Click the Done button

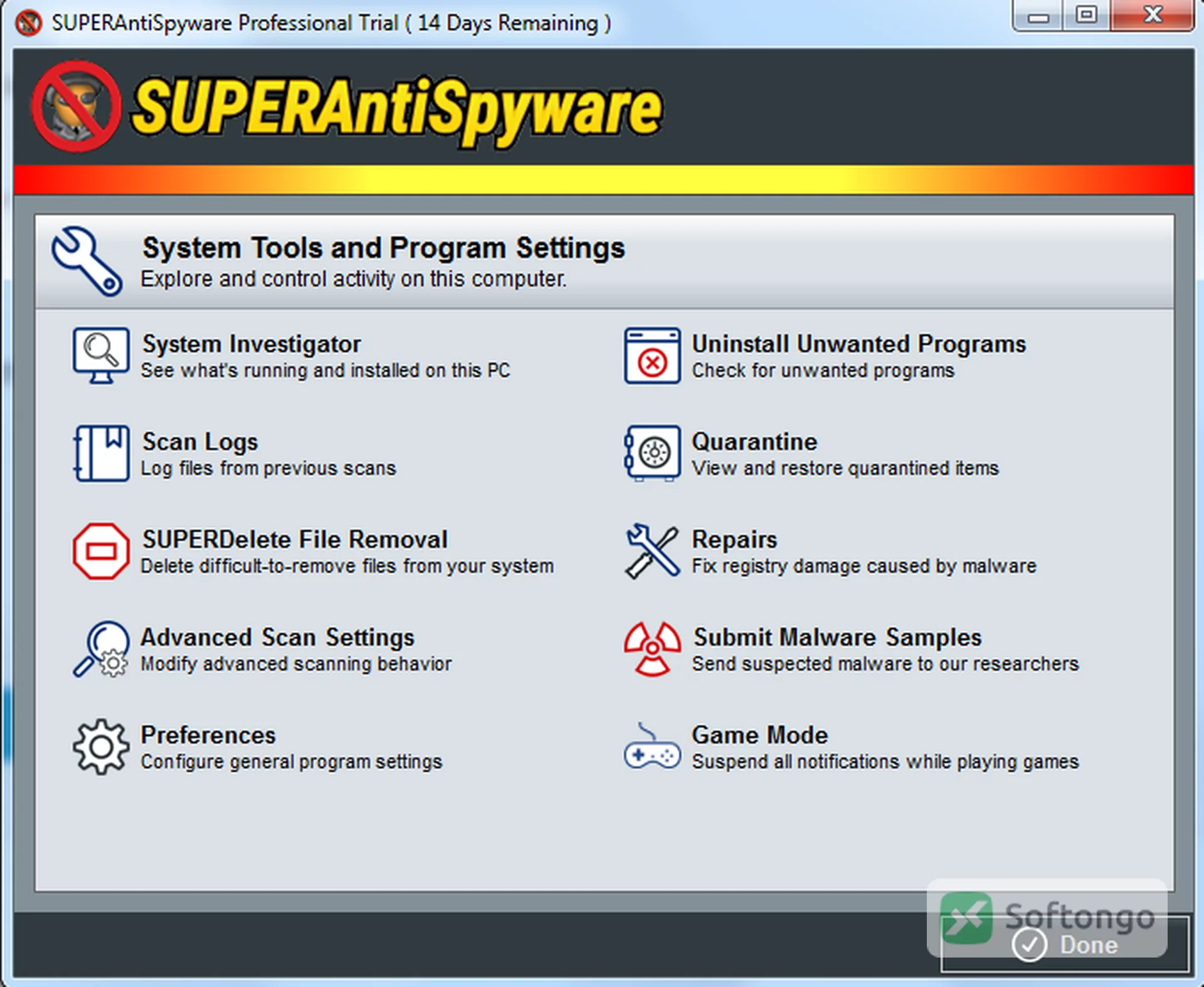pyautogui.click(x=1064, y=944)
